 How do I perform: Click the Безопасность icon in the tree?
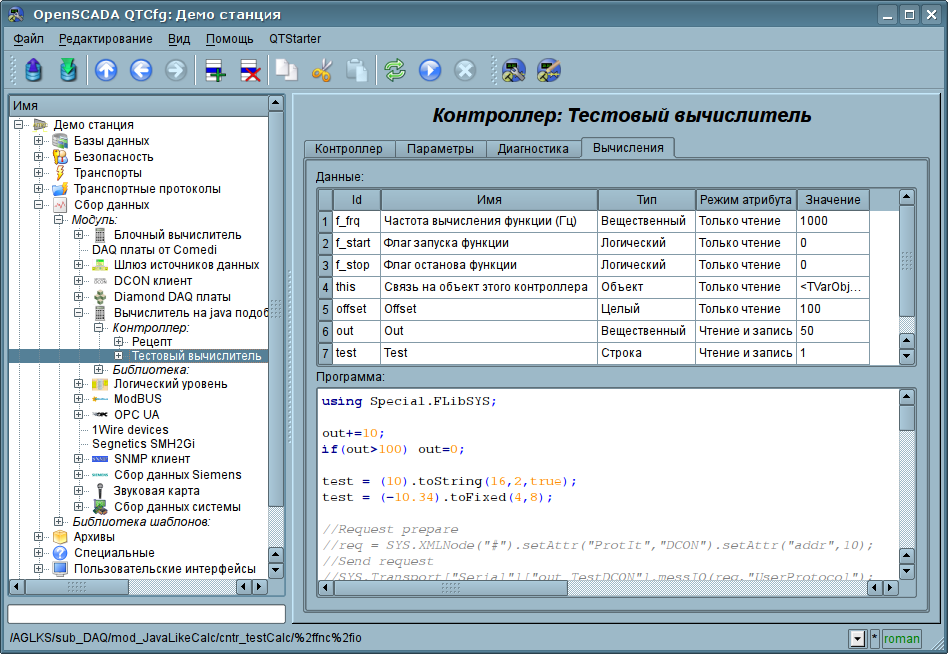tap(60, 157)
